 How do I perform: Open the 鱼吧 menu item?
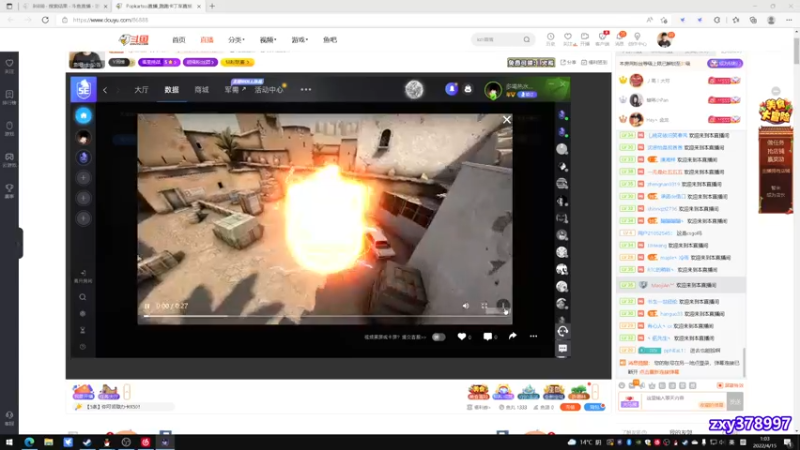[330, 40]
